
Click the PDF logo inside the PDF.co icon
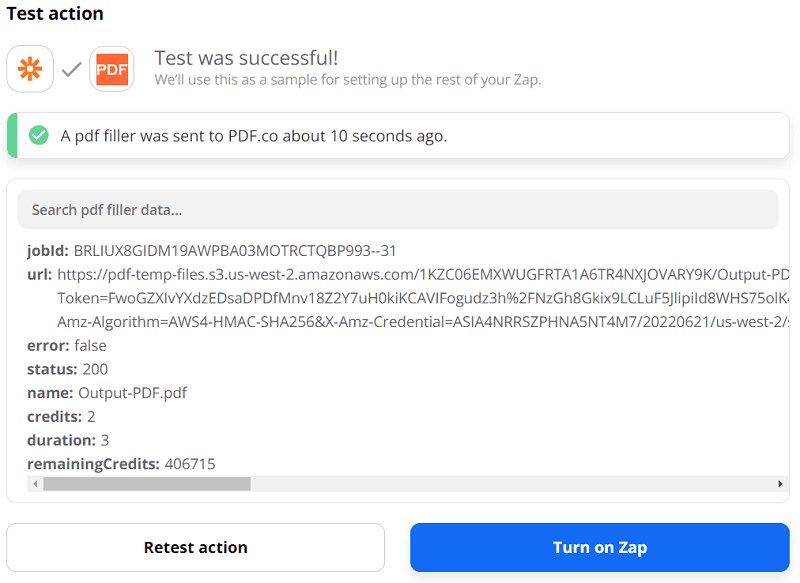click(x=112, y=68)
